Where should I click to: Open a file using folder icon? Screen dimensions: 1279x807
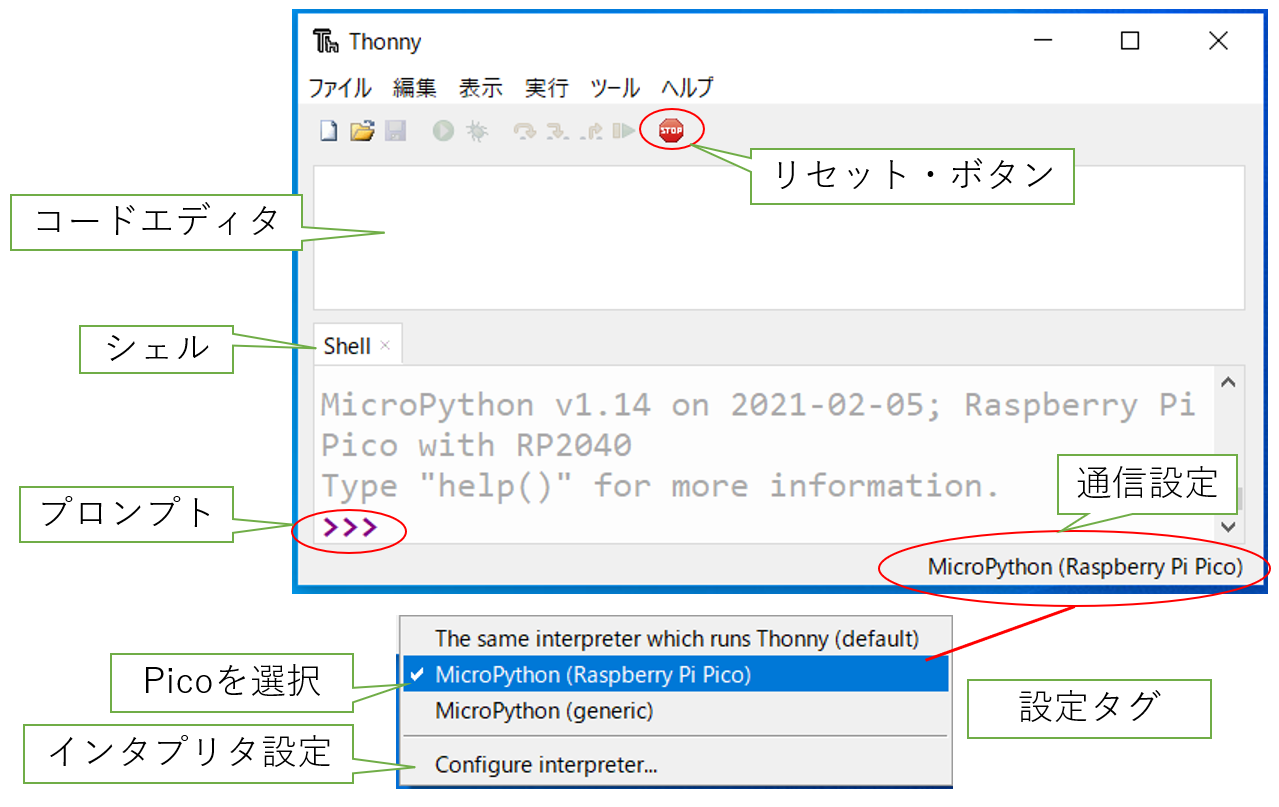[x=361, y=131]
